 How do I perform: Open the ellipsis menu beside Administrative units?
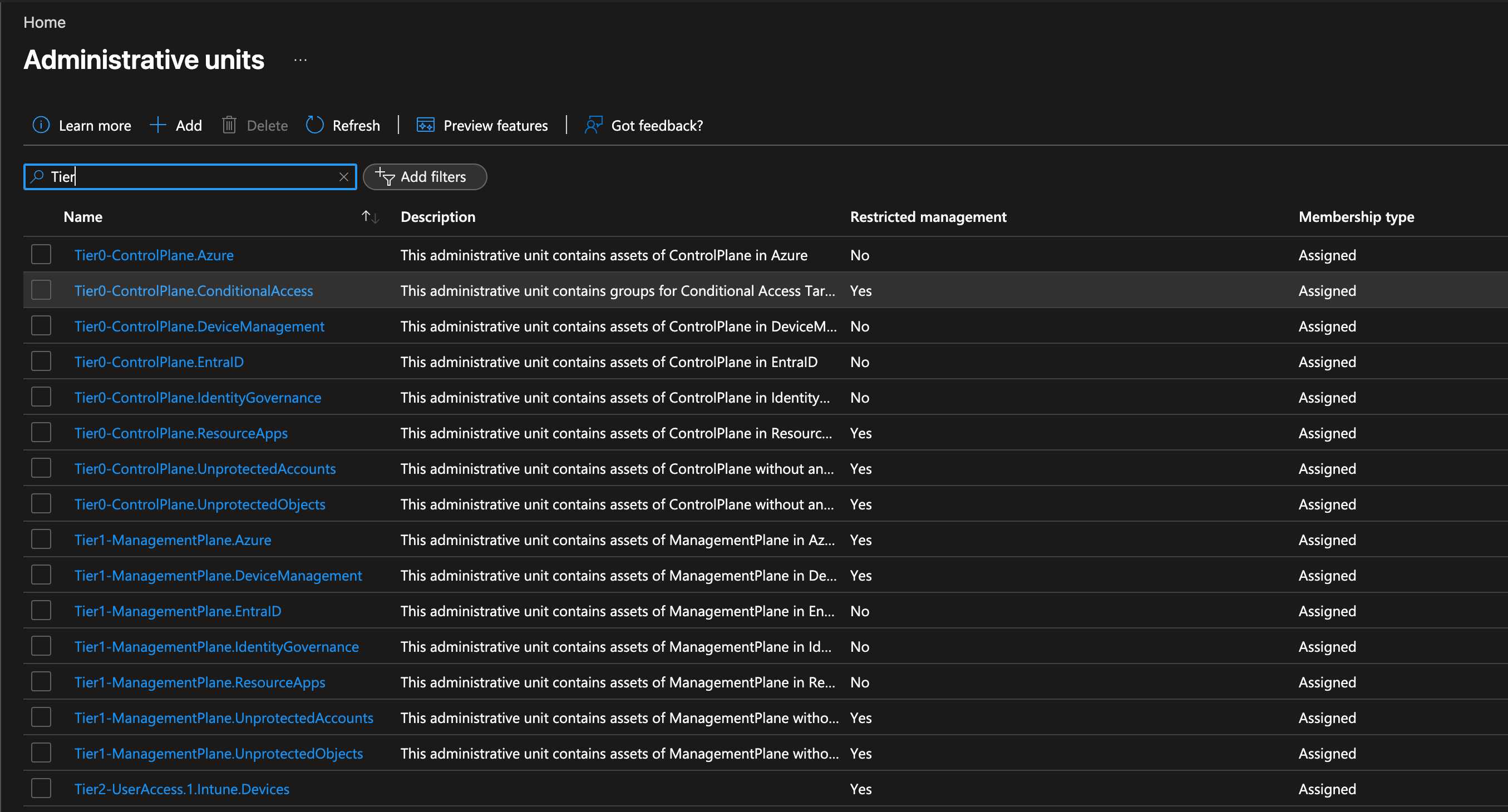(x=300, y=60)
